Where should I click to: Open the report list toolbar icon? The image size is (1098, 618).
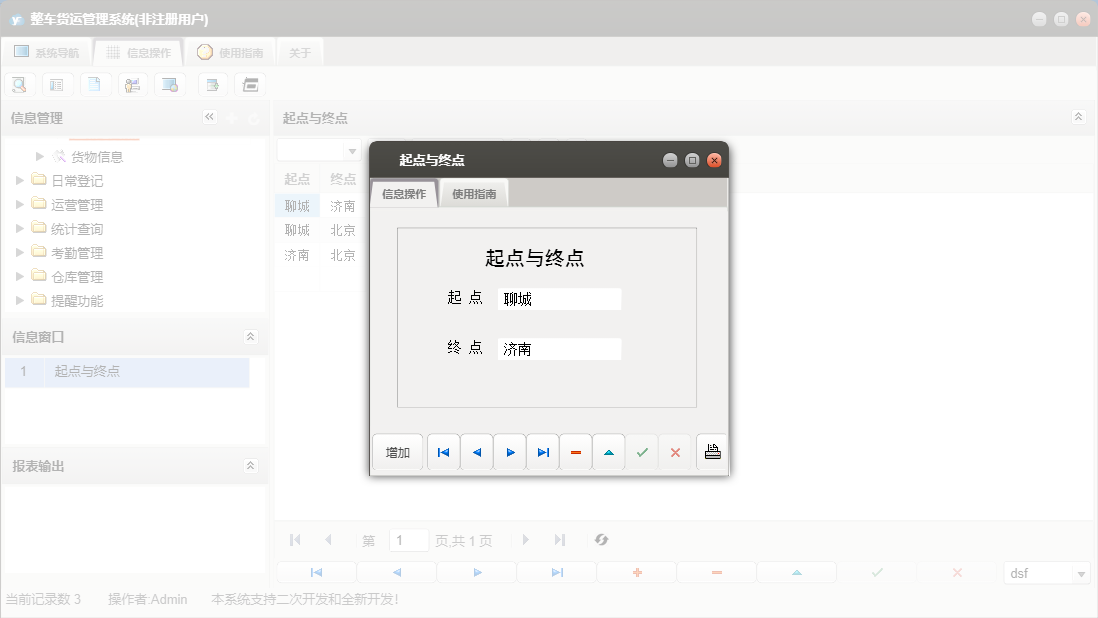[x=57, y=84]
